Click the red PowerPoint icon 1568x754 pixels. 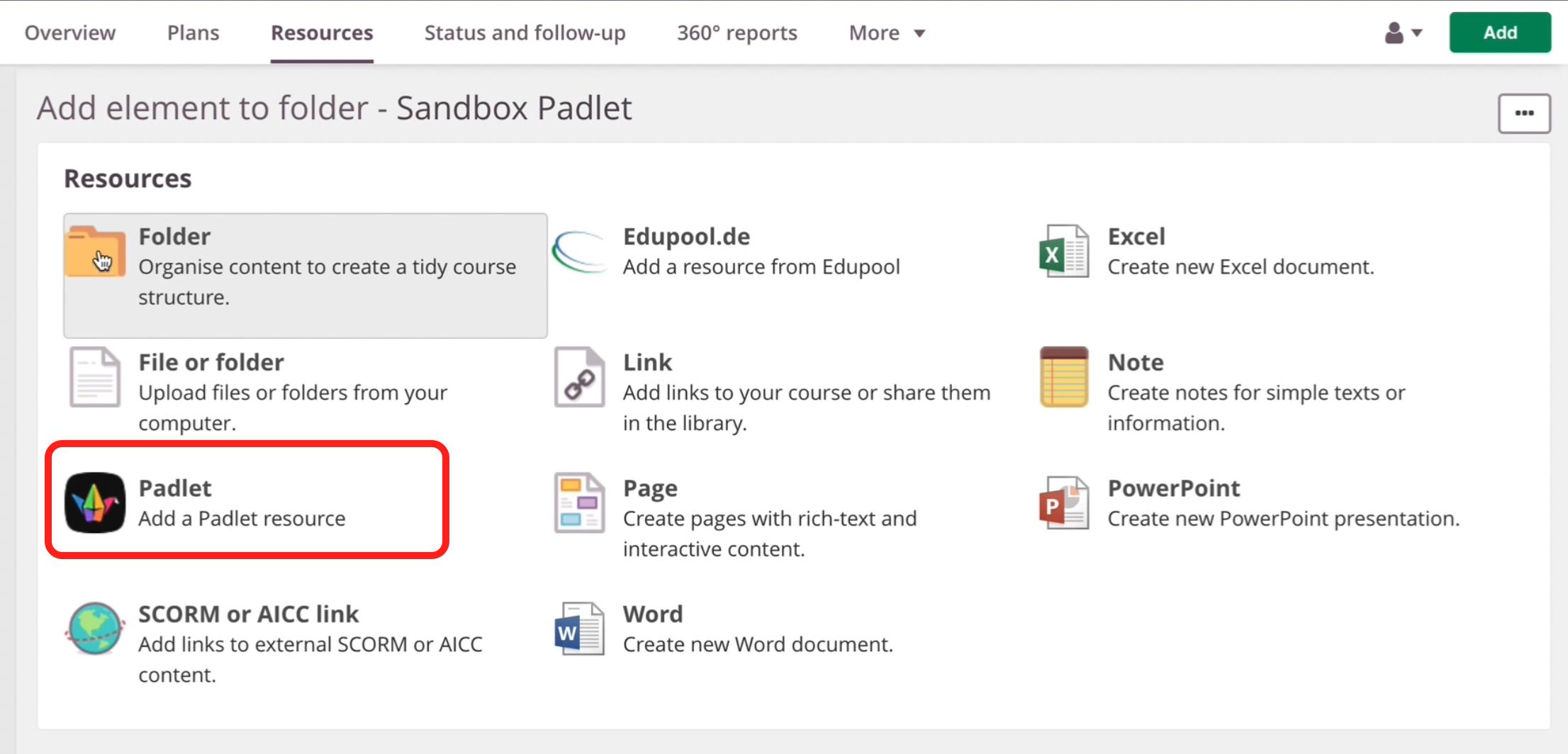point(1064,502)
